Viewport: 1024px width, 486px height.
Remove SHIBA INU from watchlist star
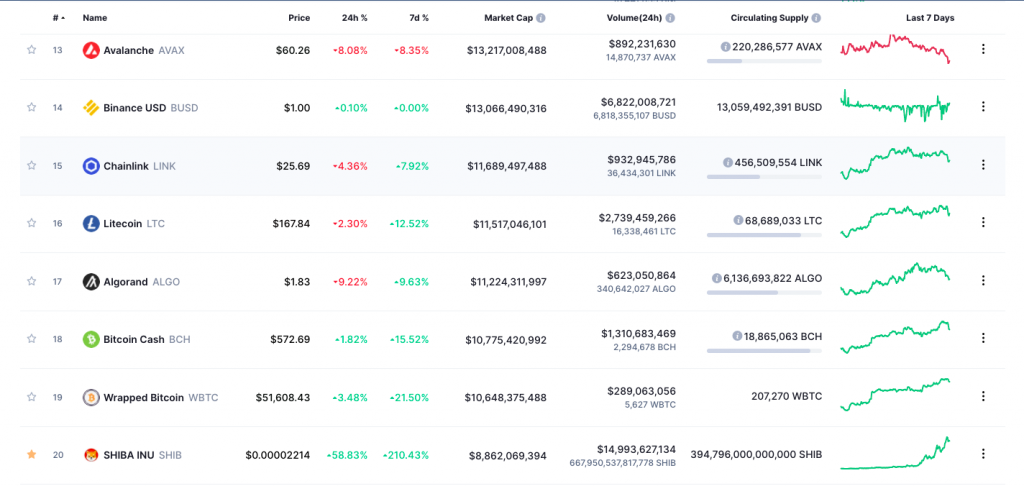[31, 454]
